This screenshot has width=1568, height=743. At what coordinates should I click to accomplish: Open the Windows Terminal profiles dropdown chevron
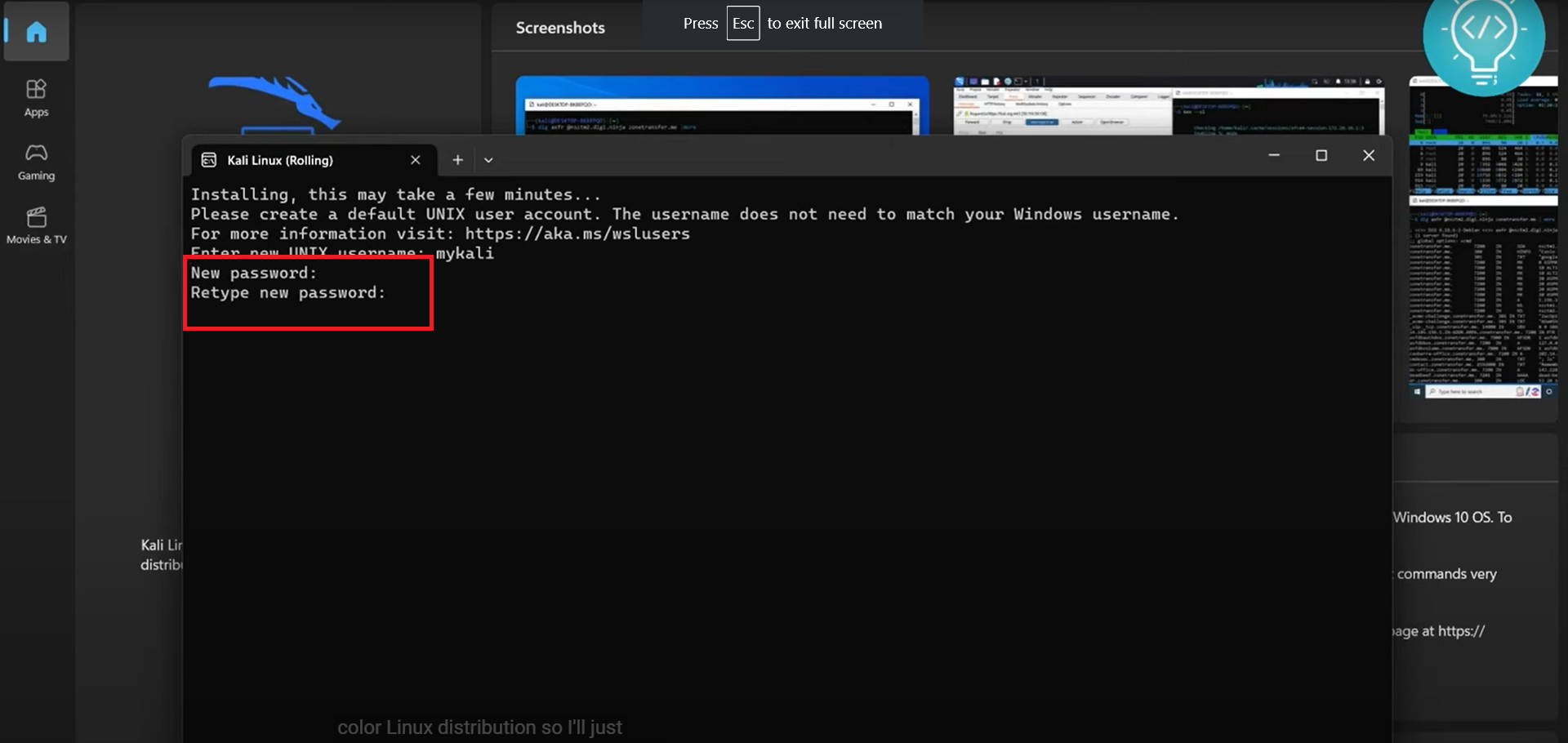click(488, 160)
